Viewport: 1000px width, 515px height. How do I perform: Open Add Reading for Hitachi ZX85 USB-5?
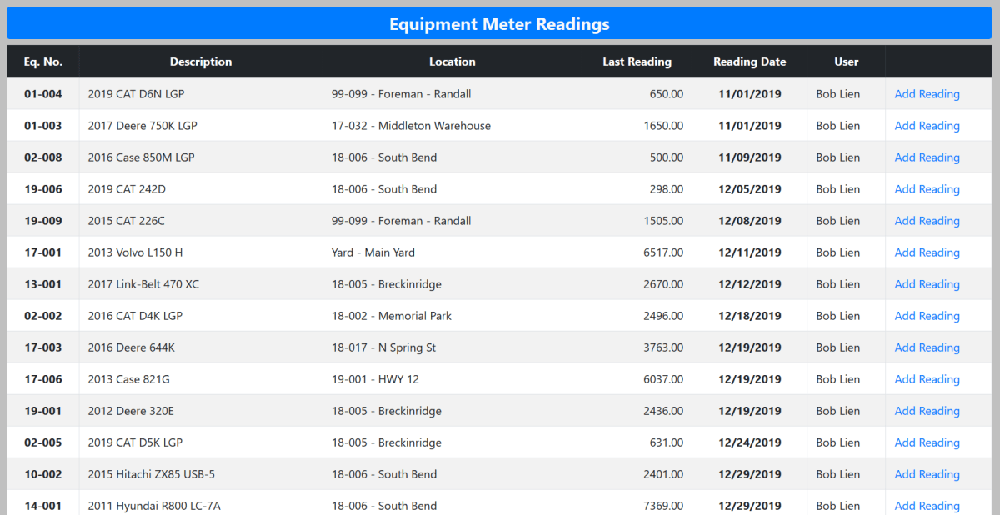pyautogui.click(x=927, y=474)
